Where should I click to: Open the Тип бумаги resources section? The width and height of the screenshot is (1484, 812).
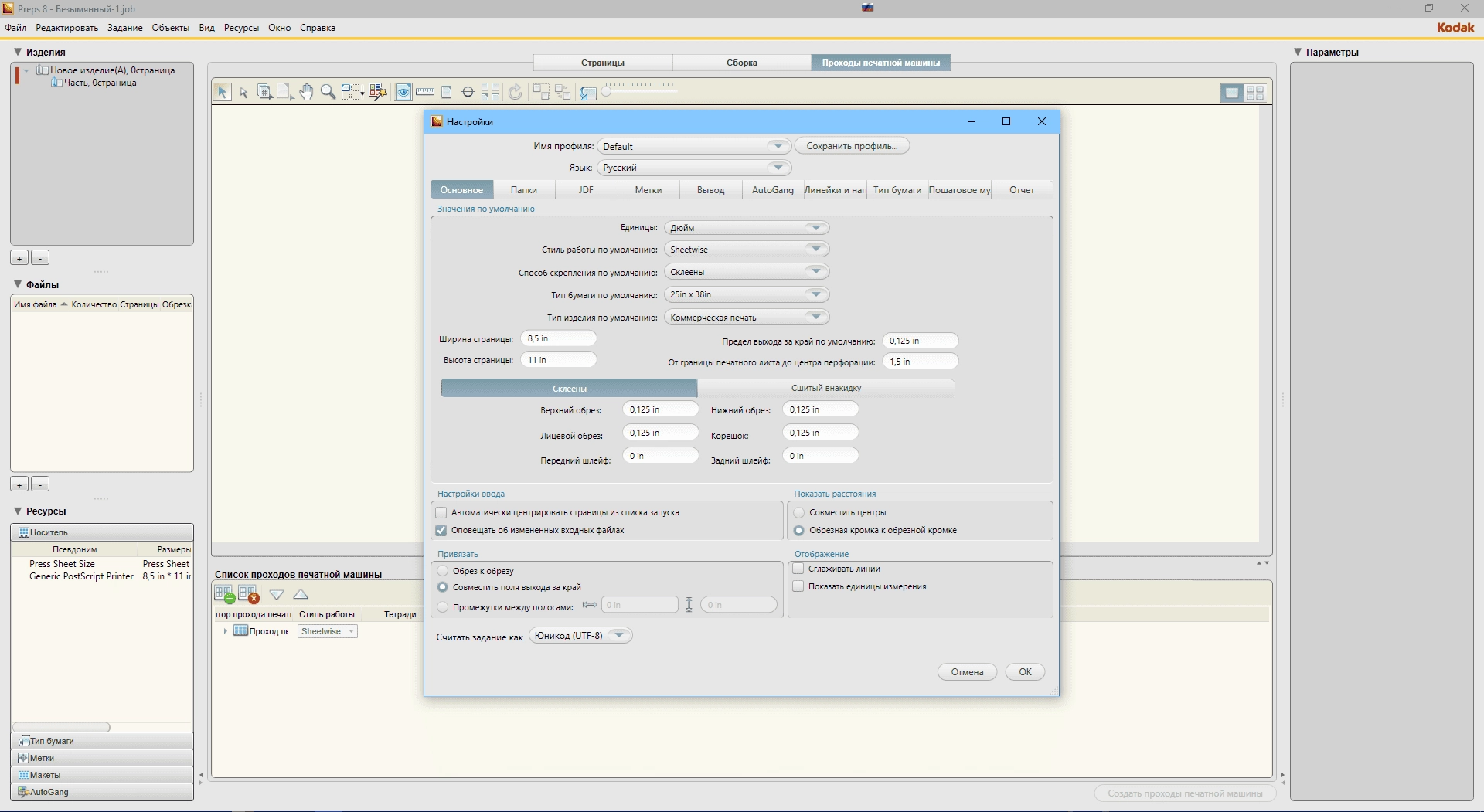click(x=102, y=741)
